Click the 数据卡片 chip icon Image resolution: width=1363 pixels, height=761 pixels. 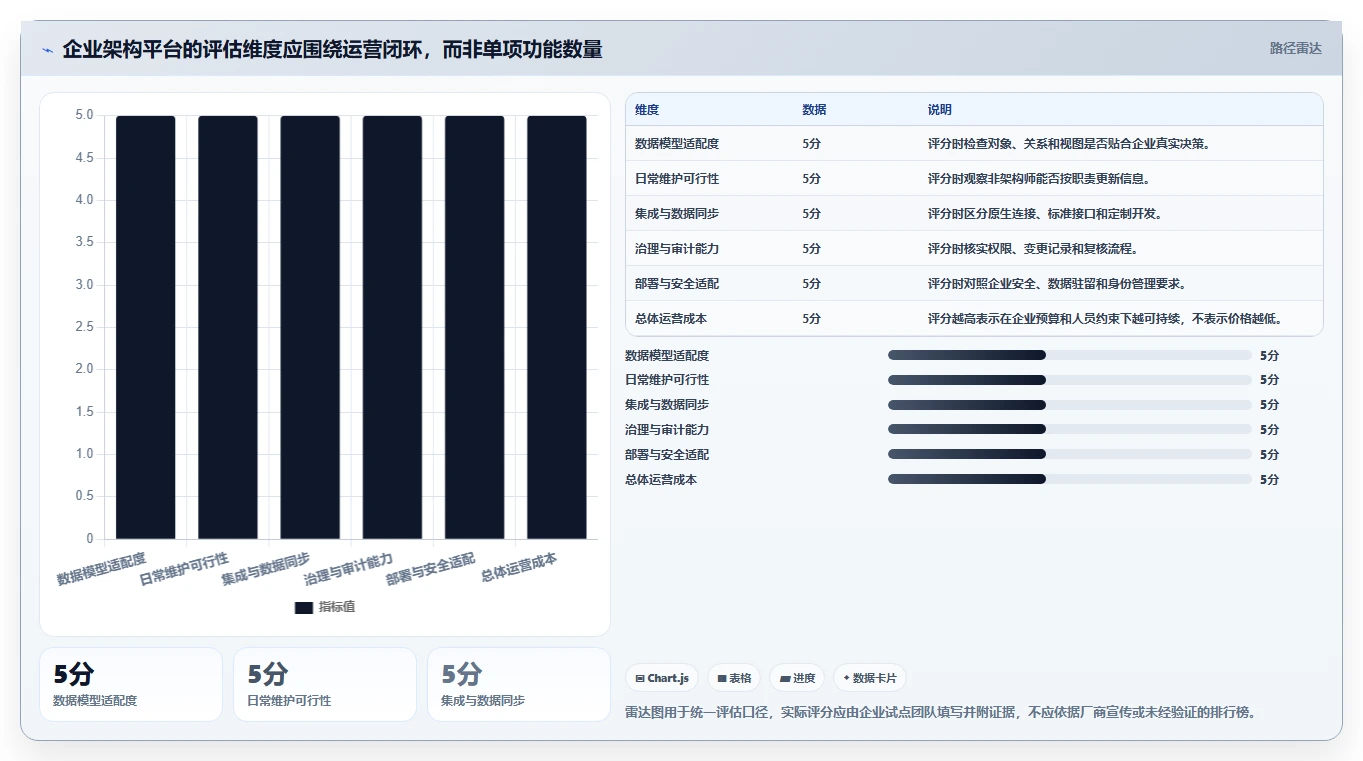tap(846, 678)
